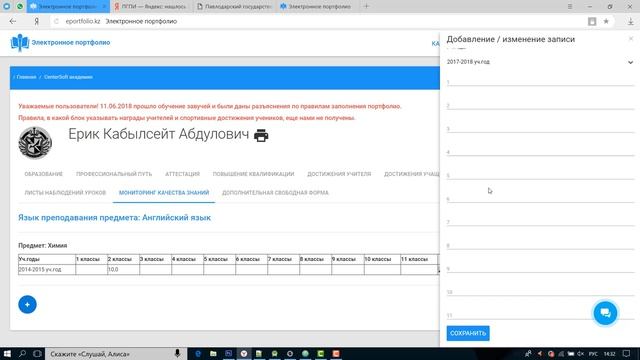Select ДОСТИЖЕНИЯ УЧИТЕЛЯ tab
The image size is (640, 360).
(x=339, y=174)
